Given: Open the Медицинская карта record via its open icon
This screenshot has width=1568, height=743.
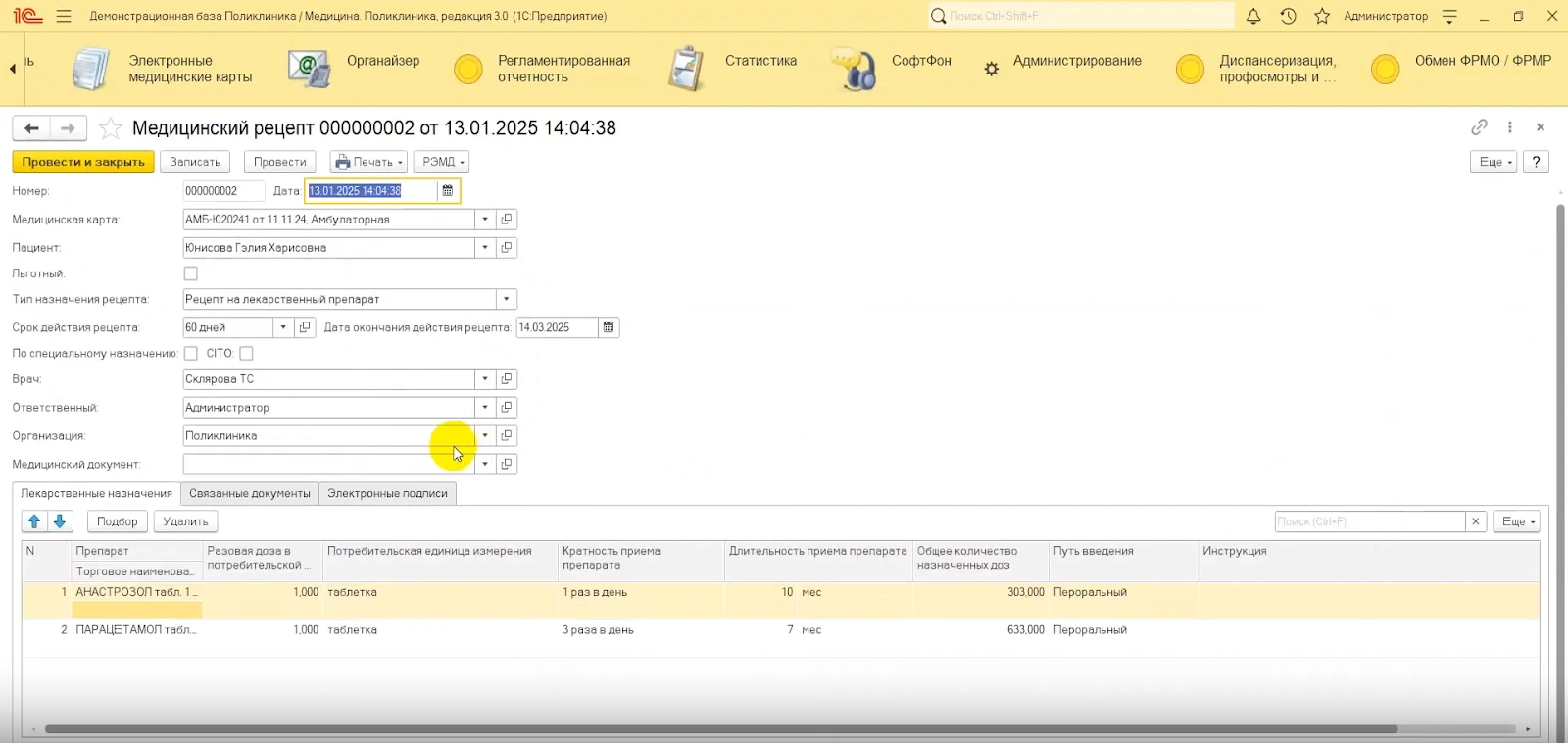Looking at the screenshot, I should click(507, 220).
